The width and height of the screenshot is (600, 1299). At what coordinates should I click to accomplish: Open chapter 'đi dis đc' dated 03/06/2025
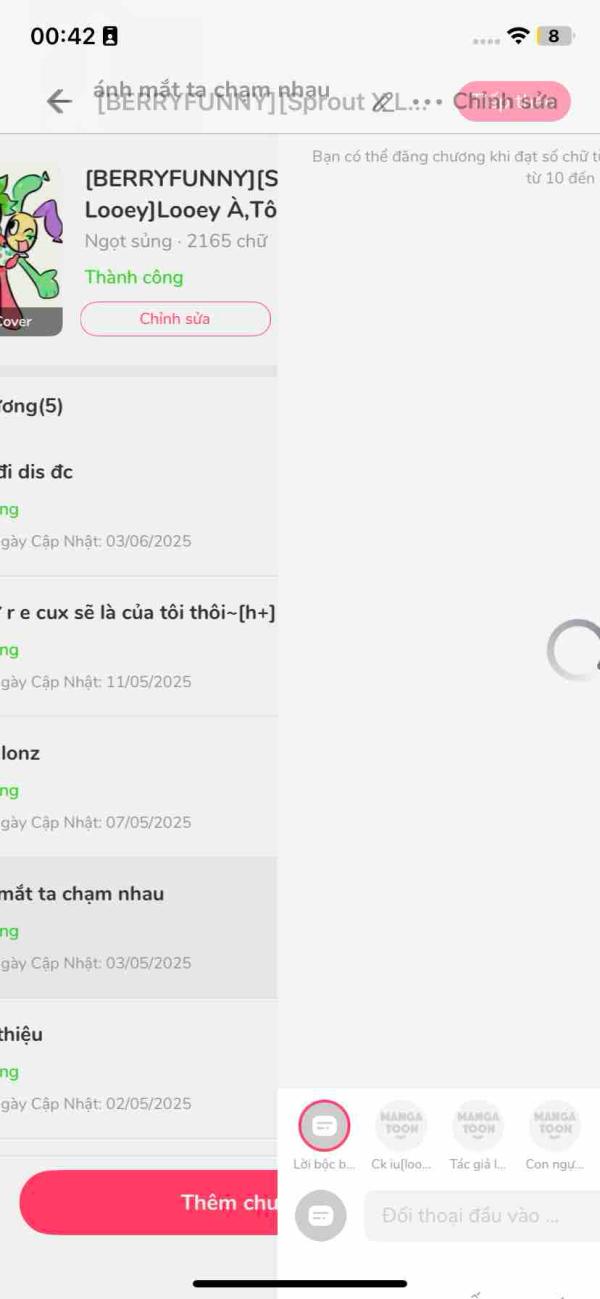pos(138,506)
